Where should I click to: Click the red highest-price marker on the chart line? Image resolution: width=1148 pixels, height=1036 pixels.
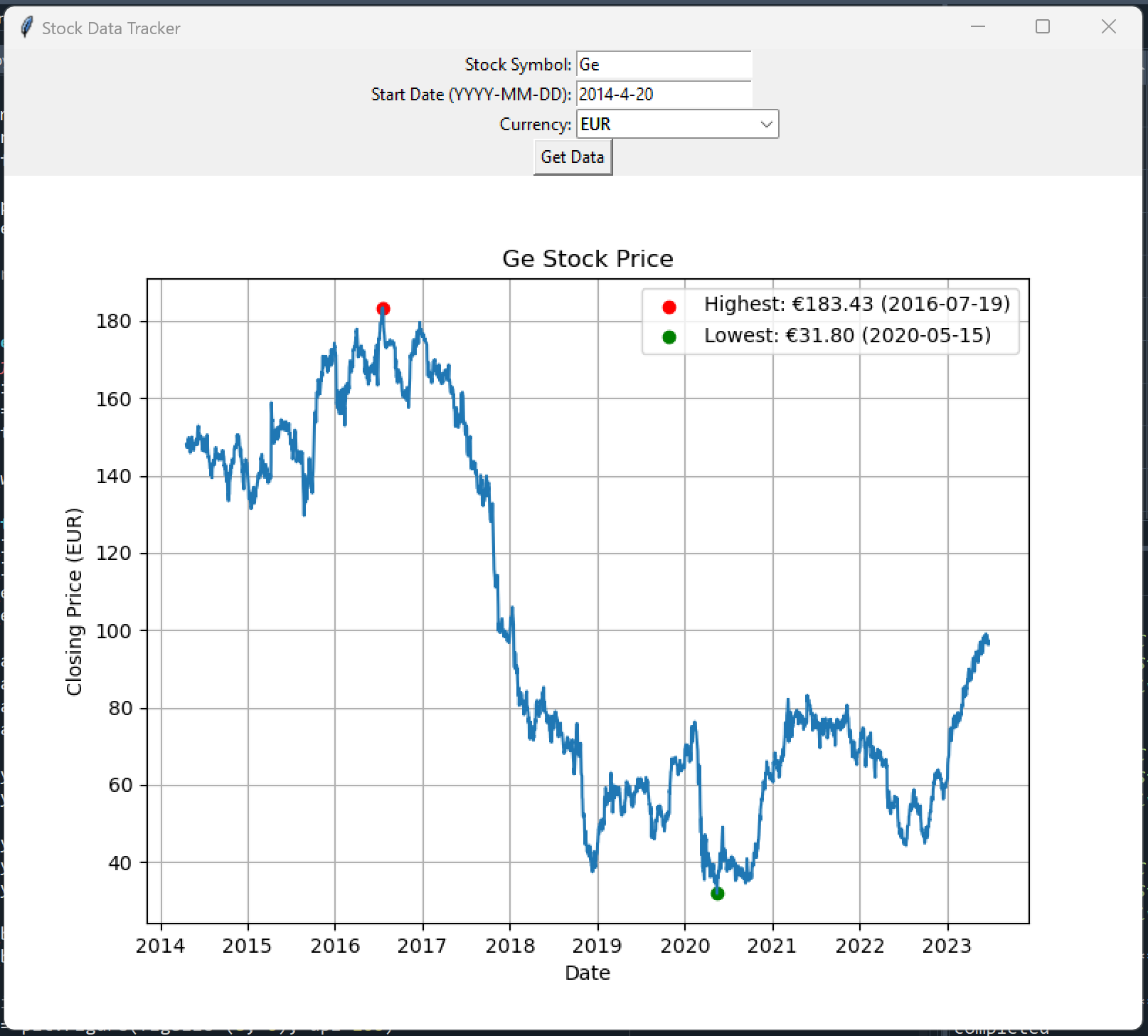point(383,309)
